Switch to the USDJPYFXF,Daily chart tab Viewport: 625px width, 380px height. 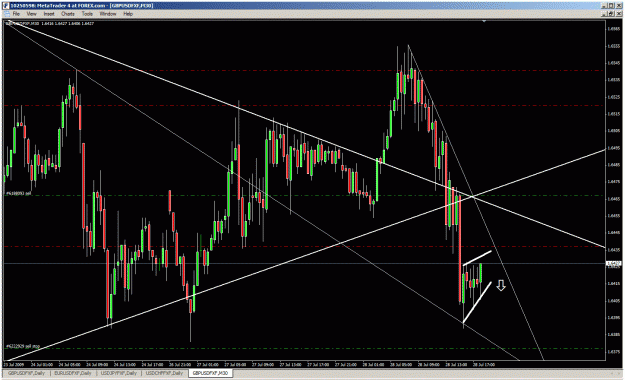click(118, 374)
